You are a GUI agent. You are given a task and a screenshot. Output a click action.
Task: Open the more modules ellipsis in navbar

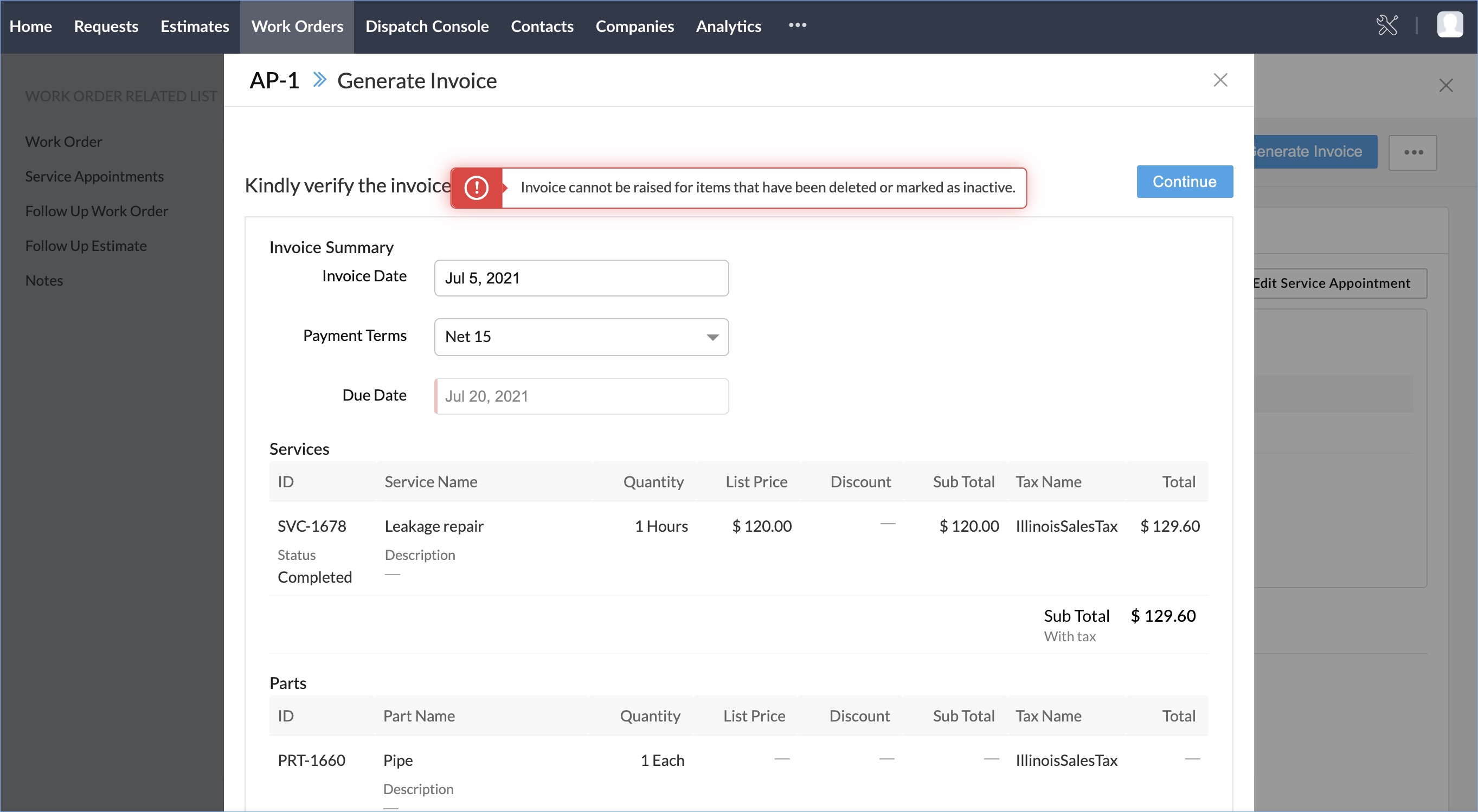click(x=797, y=25)
